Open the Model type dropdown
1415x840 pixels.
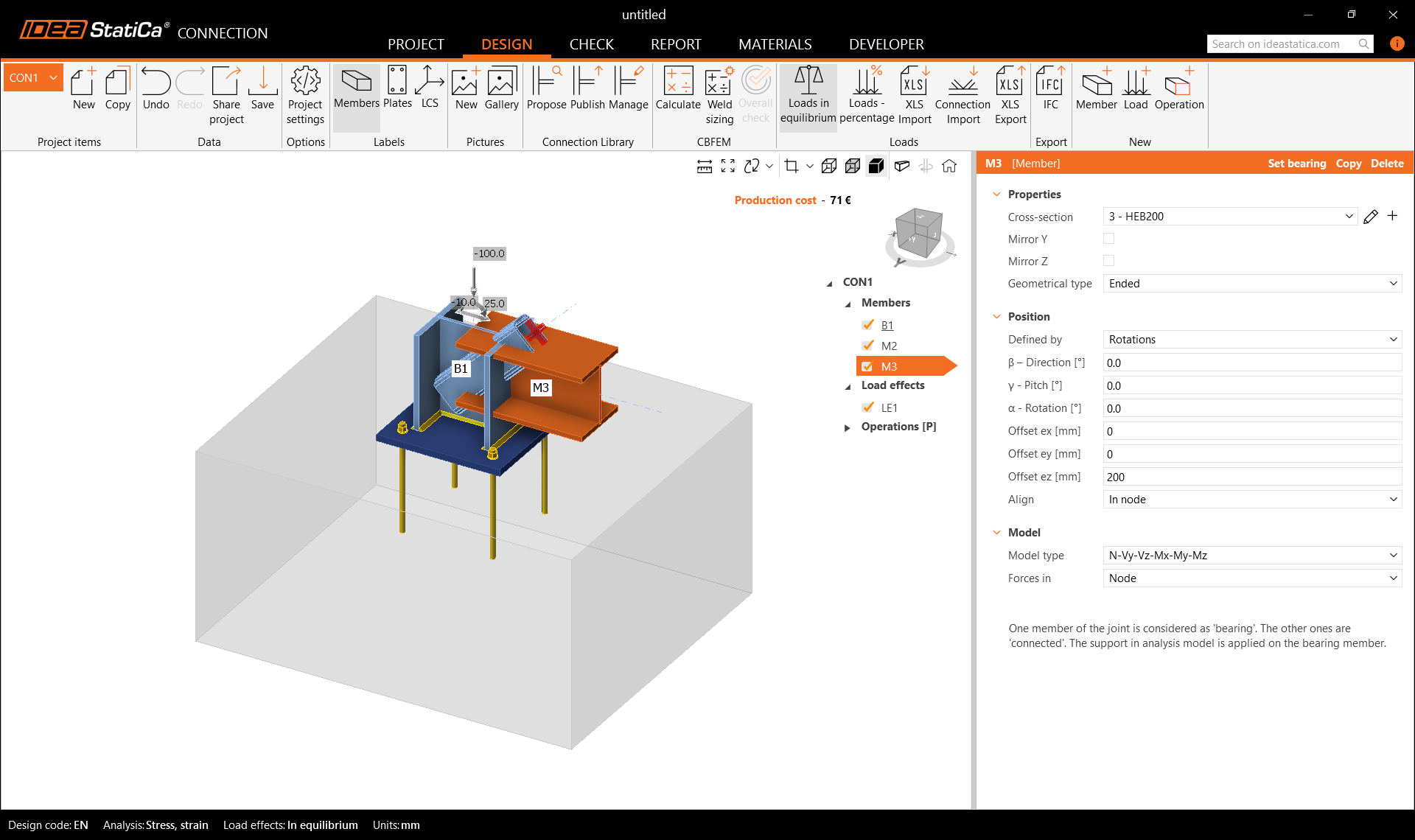pyautogui.click(x=1251, y=556)
